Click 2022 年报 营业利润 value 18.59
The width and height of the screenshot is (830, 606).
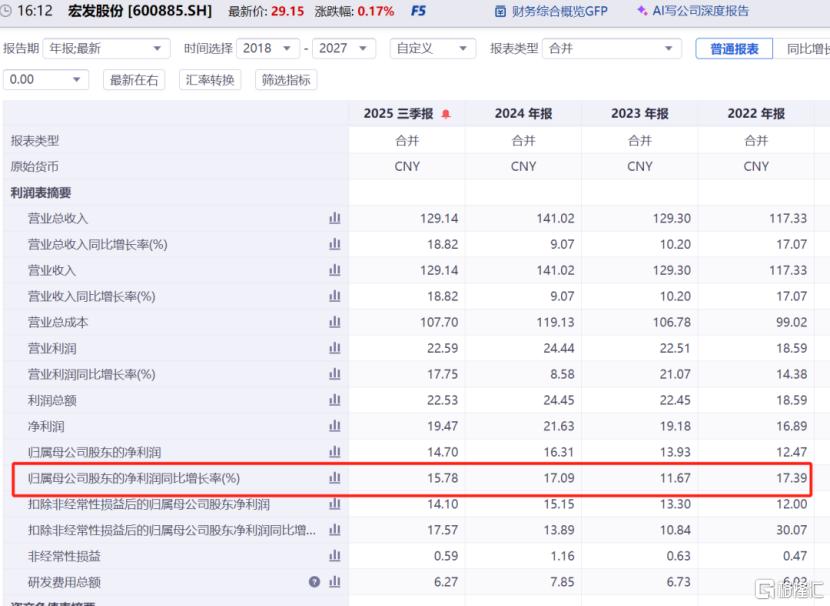tap(791, 348)
